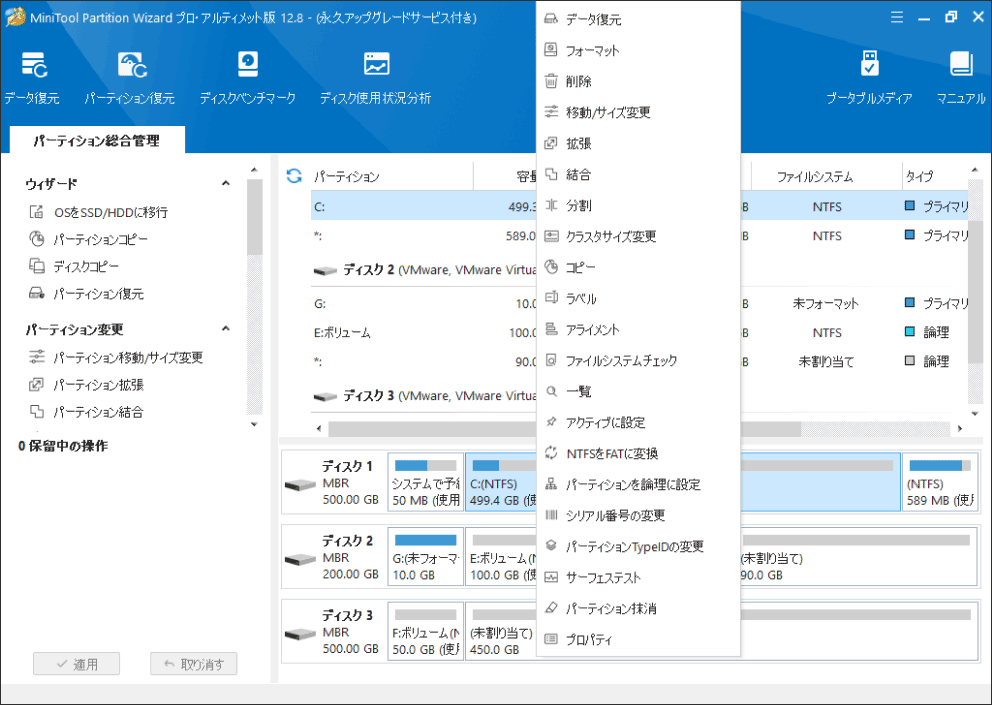
Task: Click the ファイルシステム column header
Action: tap(826, 176)
